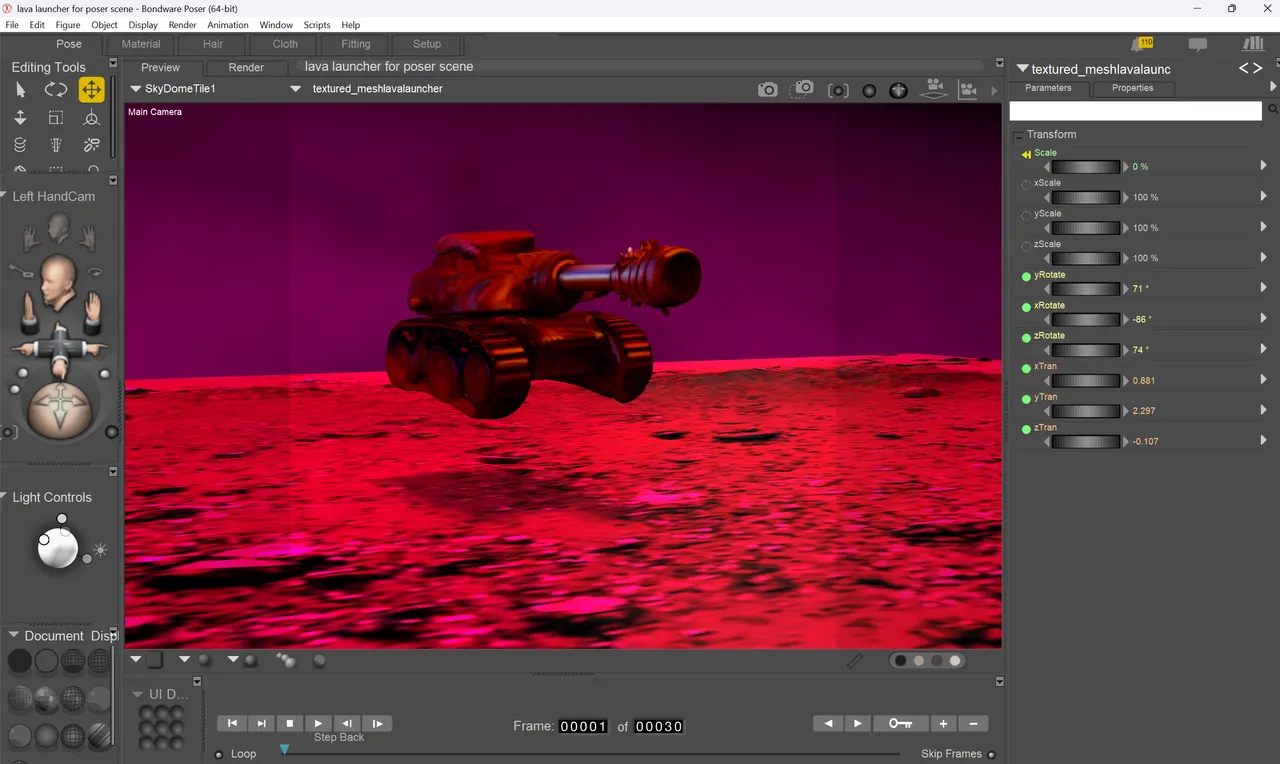Switch to the Material room tab
The width and height of the screenshot is (1280, 764).
point(141,44)
